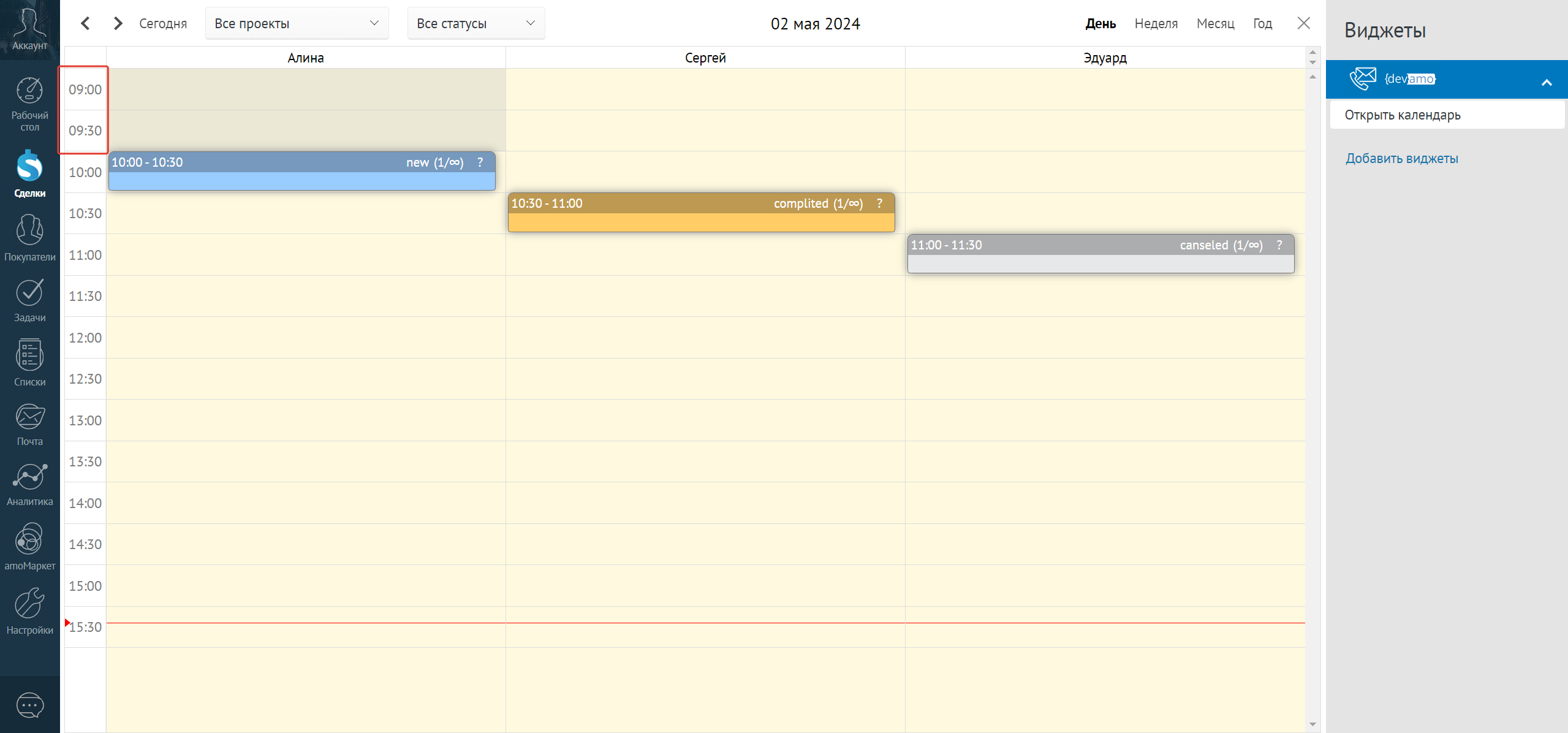
Task: Click Добавить виджеты link
Action: click(1401, 158)
